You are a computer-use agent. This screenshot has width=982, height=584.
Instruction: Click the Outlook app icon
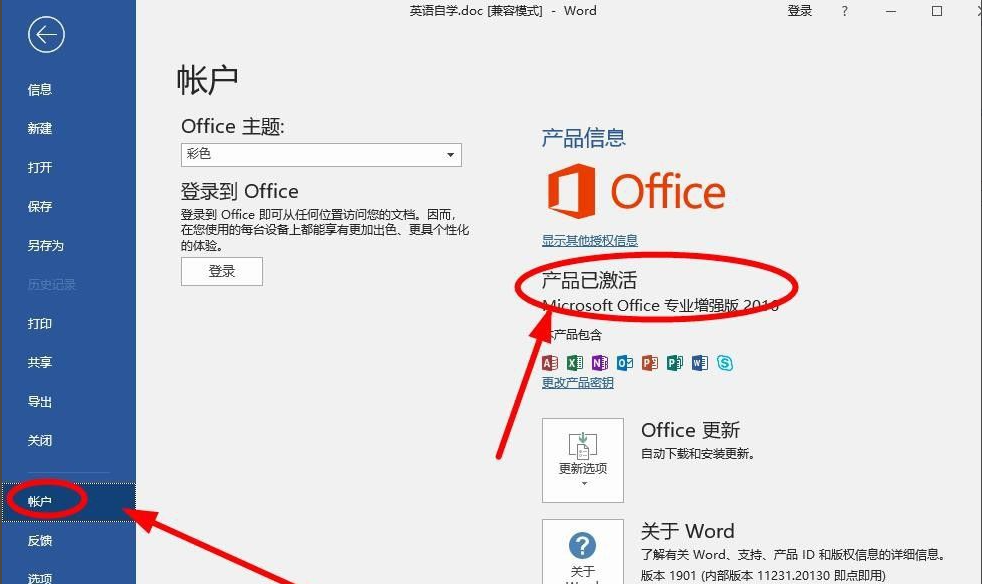(624, 363)
